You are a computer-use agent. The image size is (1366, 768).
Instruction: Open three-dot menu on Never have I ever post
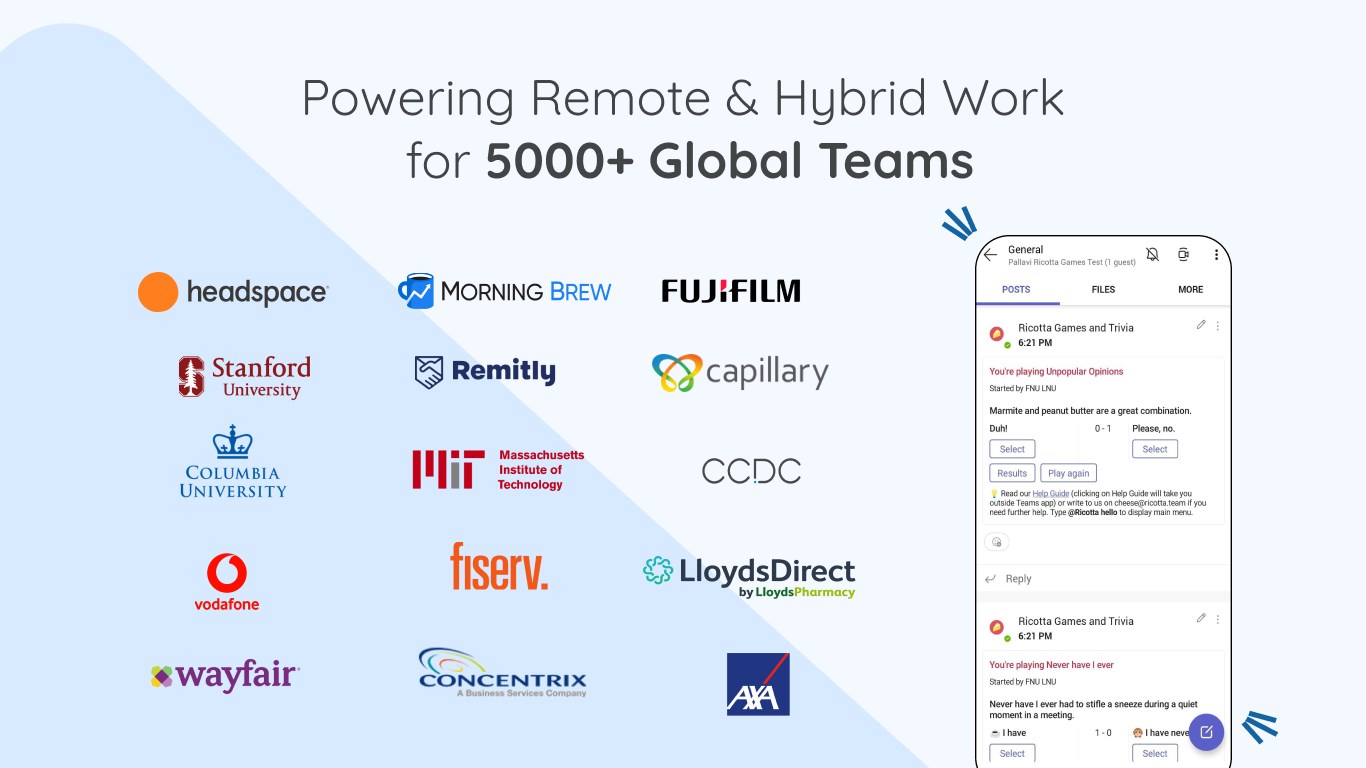coord(1217,619)
